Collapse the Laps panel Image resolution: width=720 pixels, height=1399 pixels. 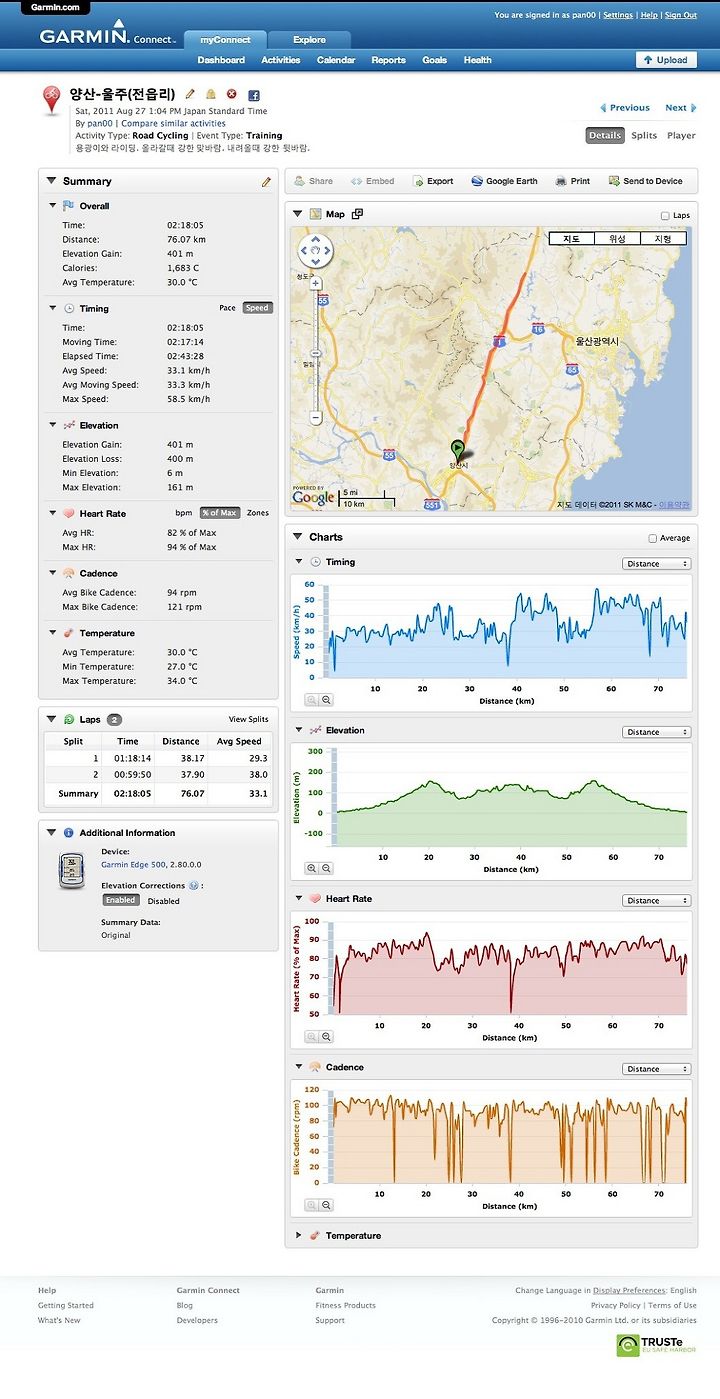(x=52, y=719)
